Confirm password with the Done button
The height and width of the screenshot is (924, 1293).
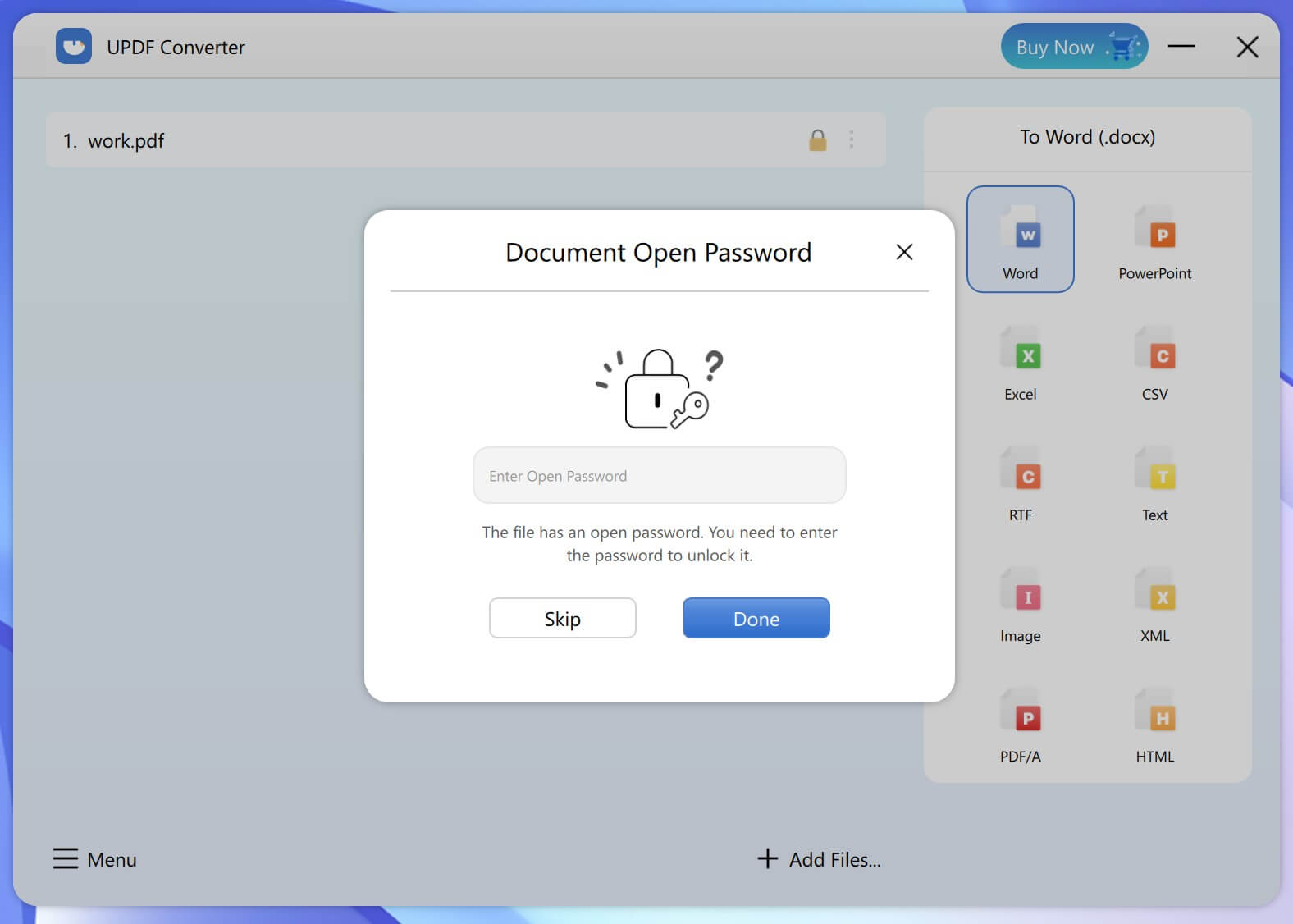click(x=756, y=619)
